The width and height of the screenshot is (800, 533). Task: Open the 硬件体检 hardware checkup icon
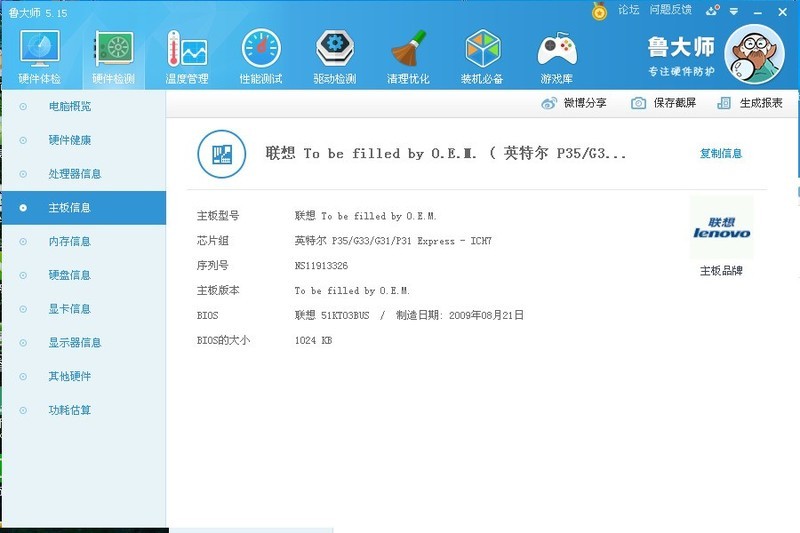(x=39, y=57)
